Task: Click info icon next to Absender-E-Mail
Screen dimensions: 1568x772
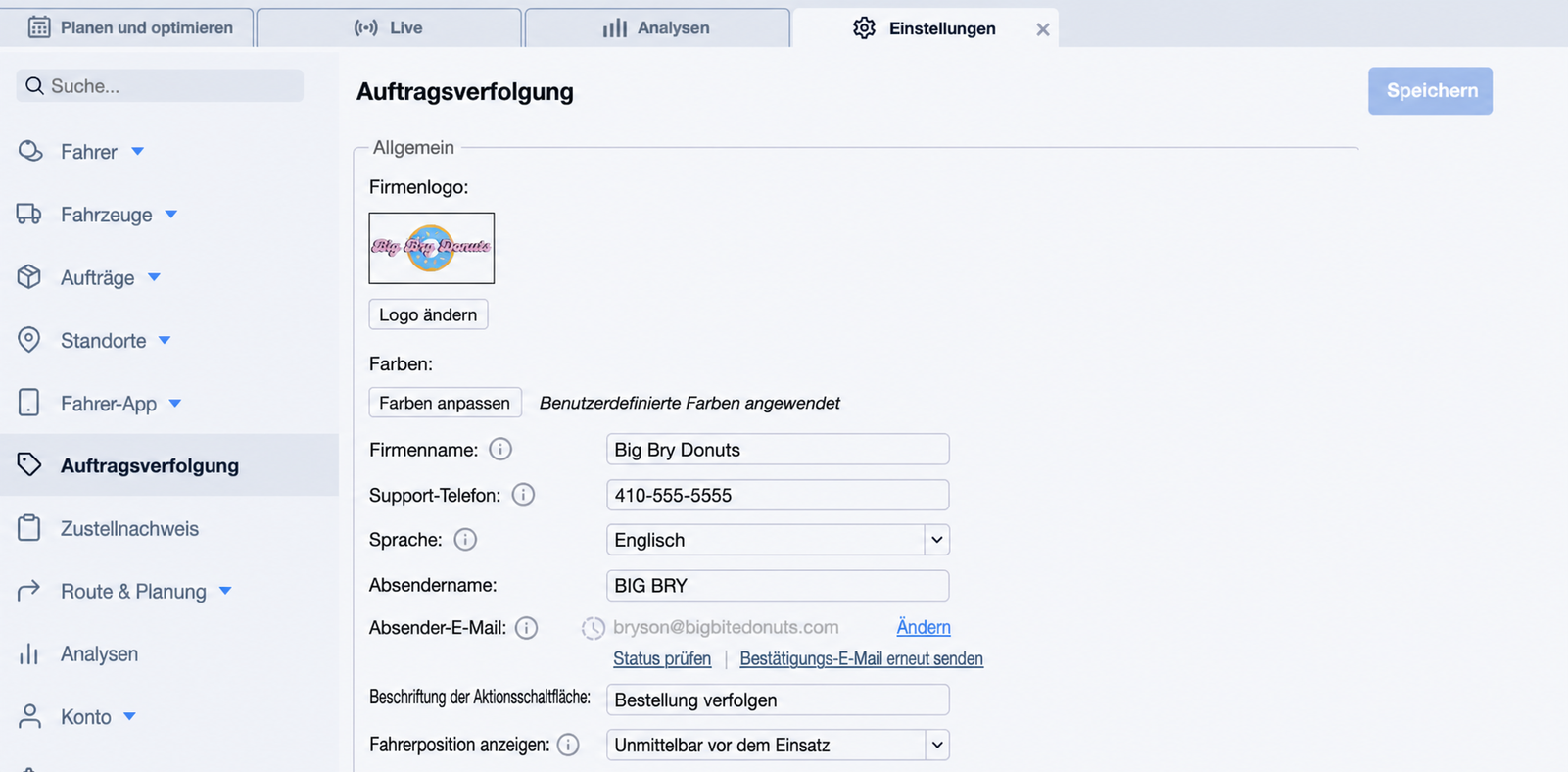Action: 526,628
